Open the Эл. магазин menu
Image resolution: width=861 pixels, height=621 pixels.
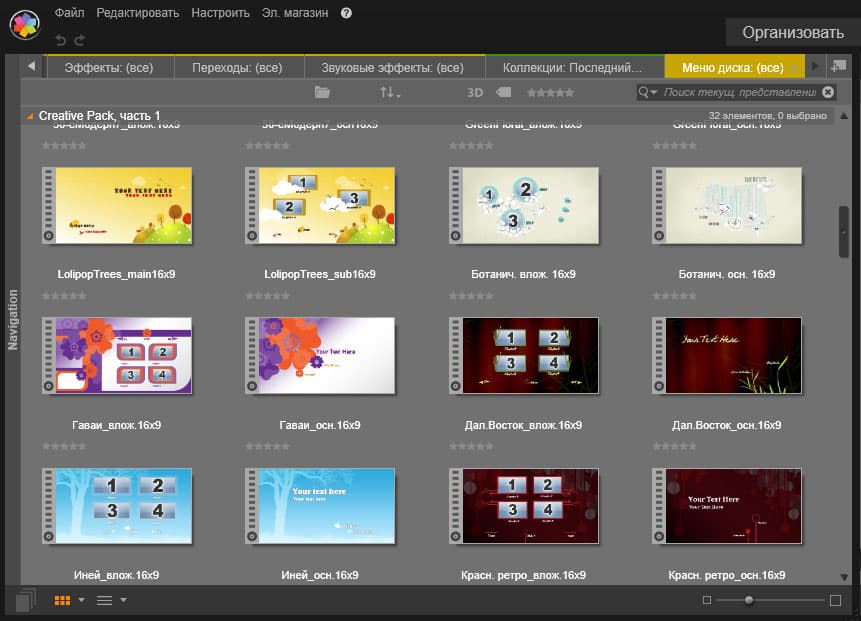[x=295, y=13]
